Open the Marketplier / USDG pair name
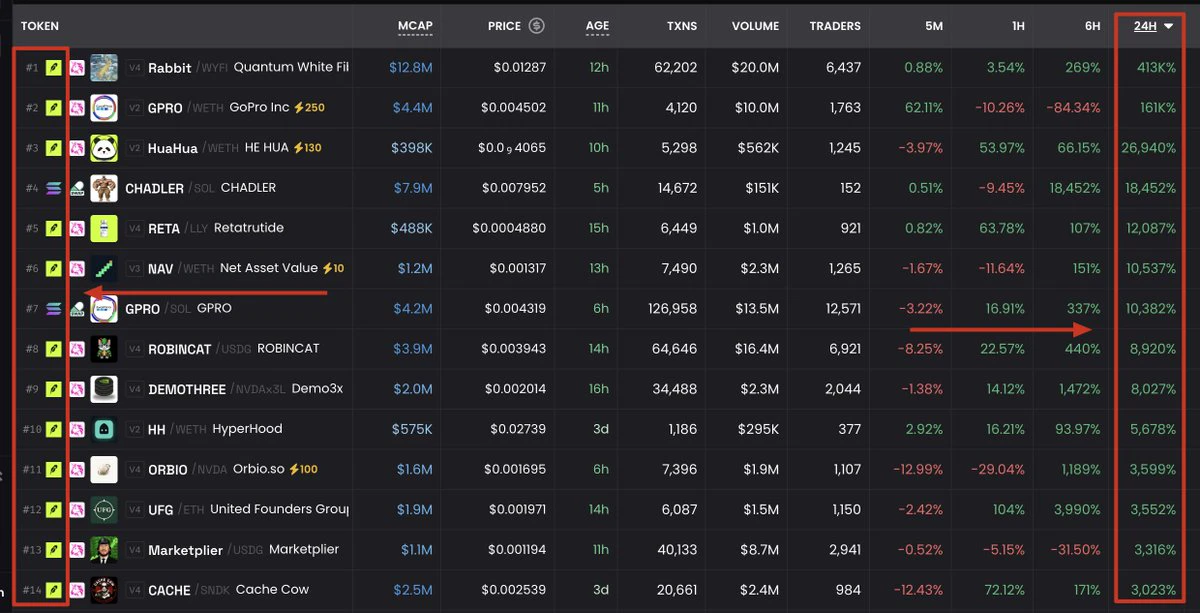The width and height of the screenshot is (1200, 613). coord(205,549)
